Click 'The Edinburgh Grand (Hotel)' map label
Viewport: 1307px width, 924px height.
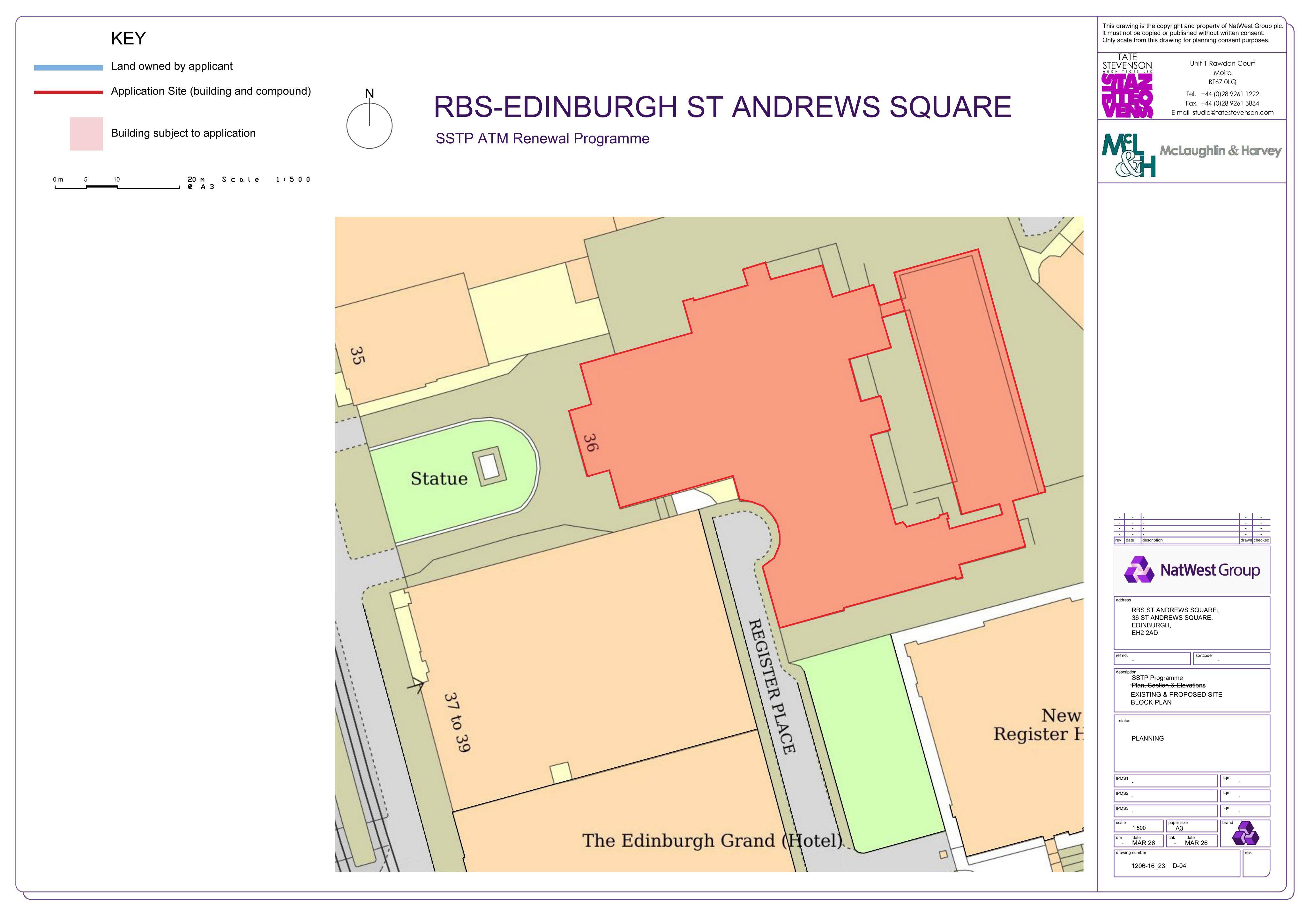pyautogui.click(x=712, y=841)
